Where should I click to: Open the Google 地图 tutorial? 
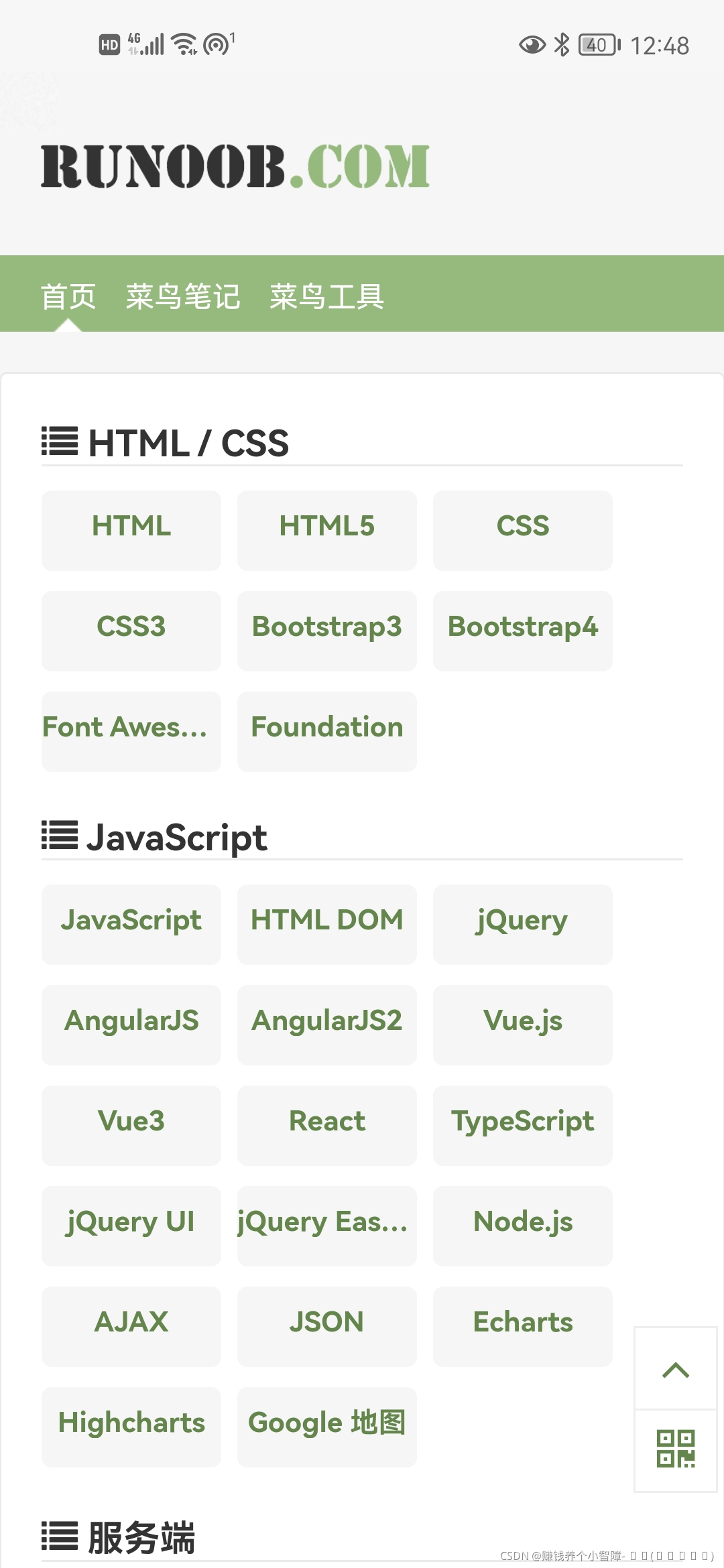click(x=327, y=1427)
